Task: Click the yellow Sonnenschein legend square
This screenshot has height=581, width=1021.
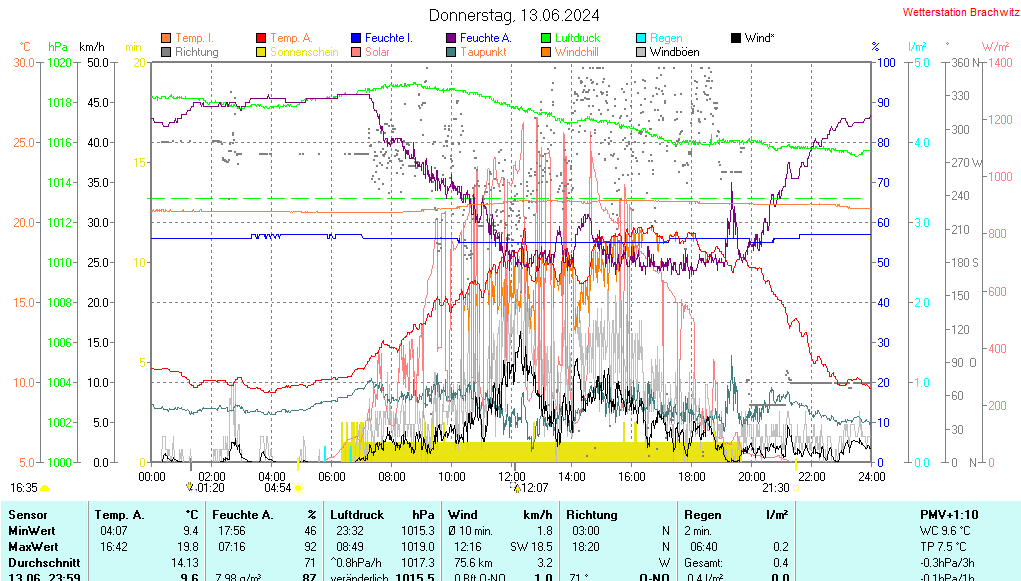Action: (262, 52)
